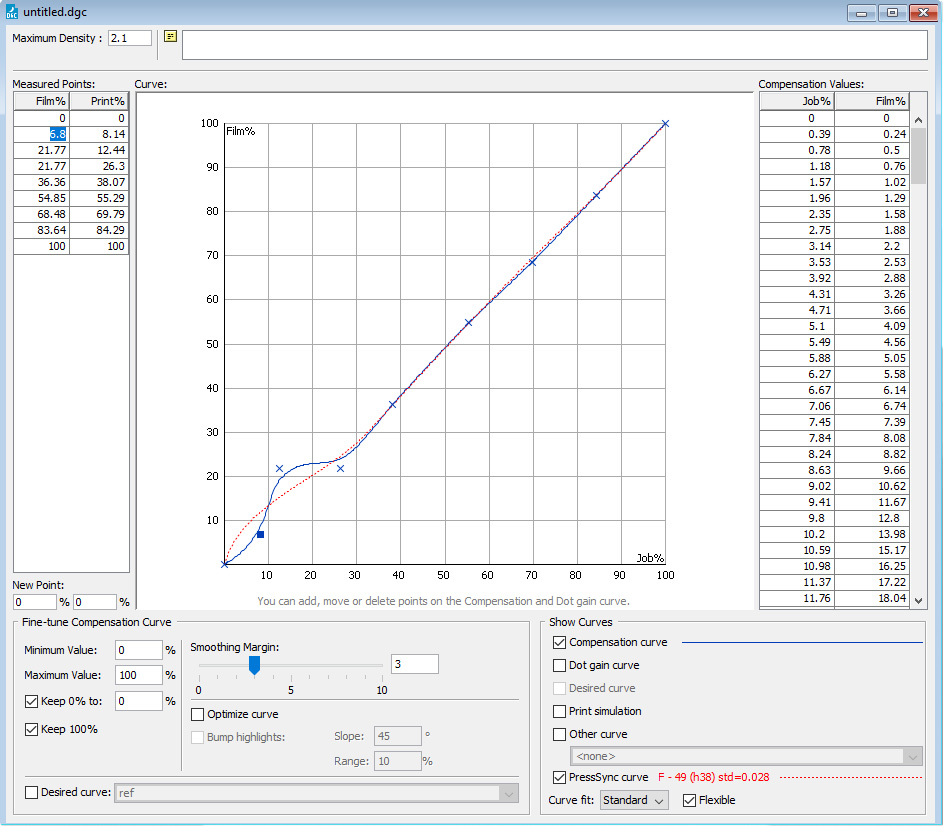Turn on Print simulation curve display
Screen dimensions: 943x826
(560, 711)
